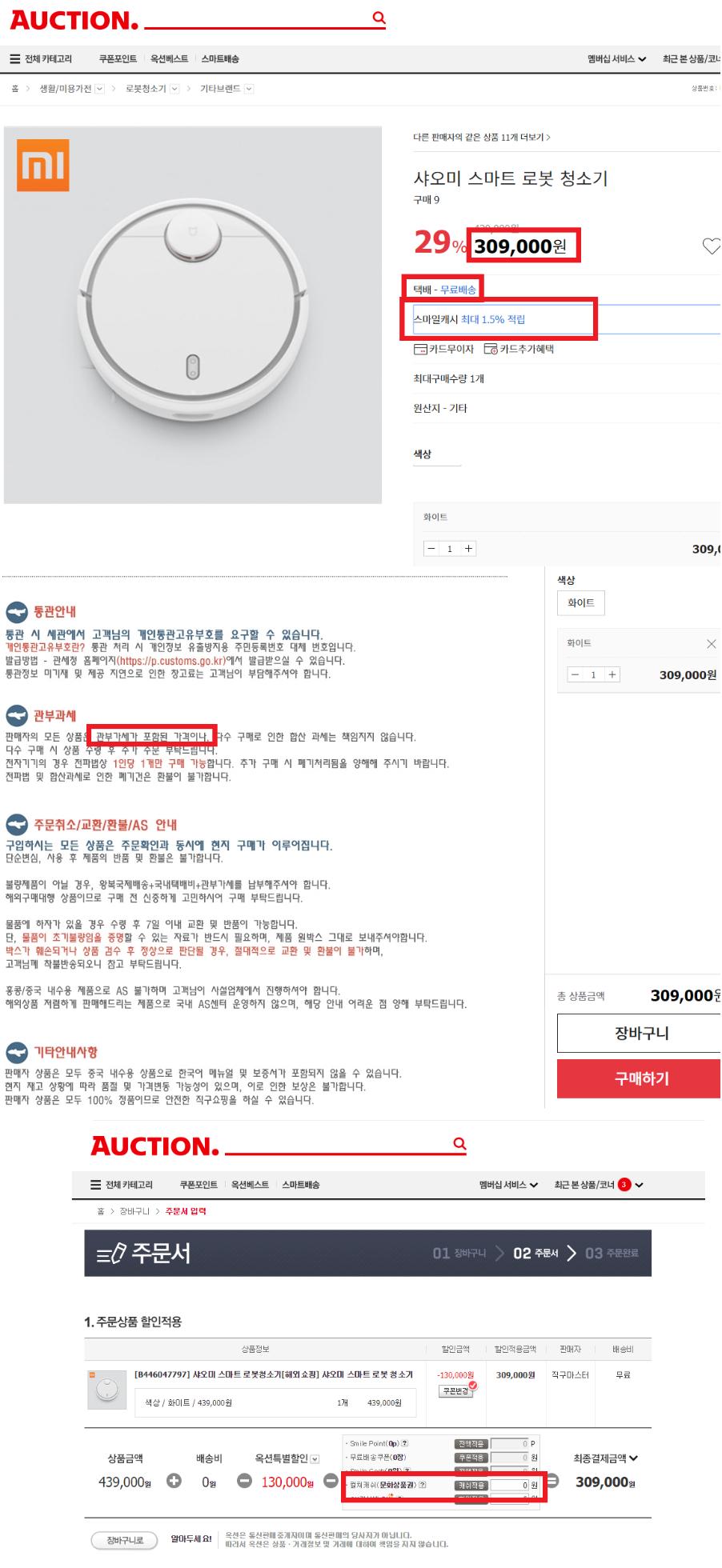The height and width of the screenshot is (1568, 722).
Task: Open 쿠폰포인트 menu in top navigation
Action: pyautogui.click(x=118, y=59)
